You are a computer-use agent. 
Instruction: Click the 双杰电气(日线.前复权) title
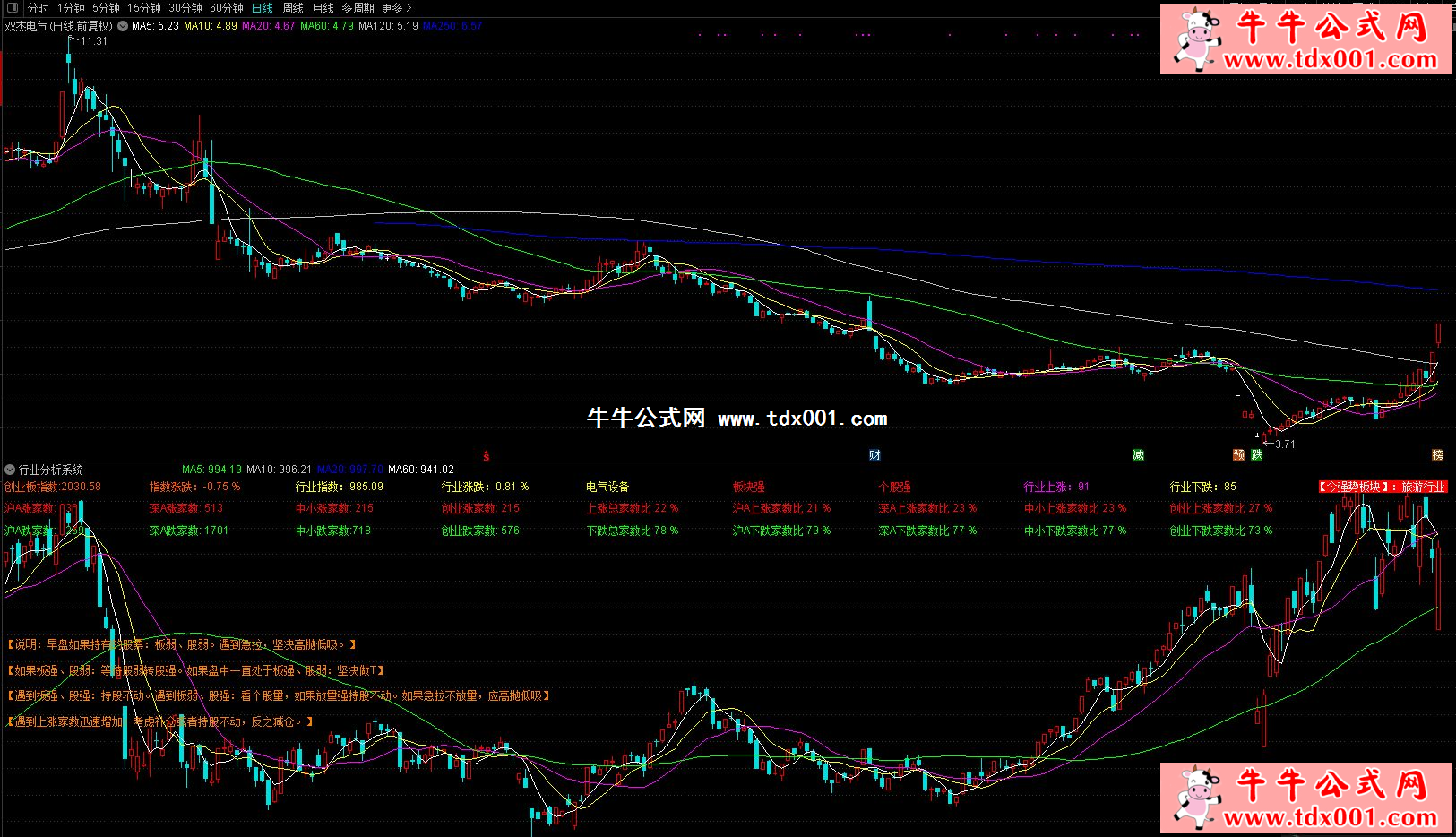(x=59, y=26)
